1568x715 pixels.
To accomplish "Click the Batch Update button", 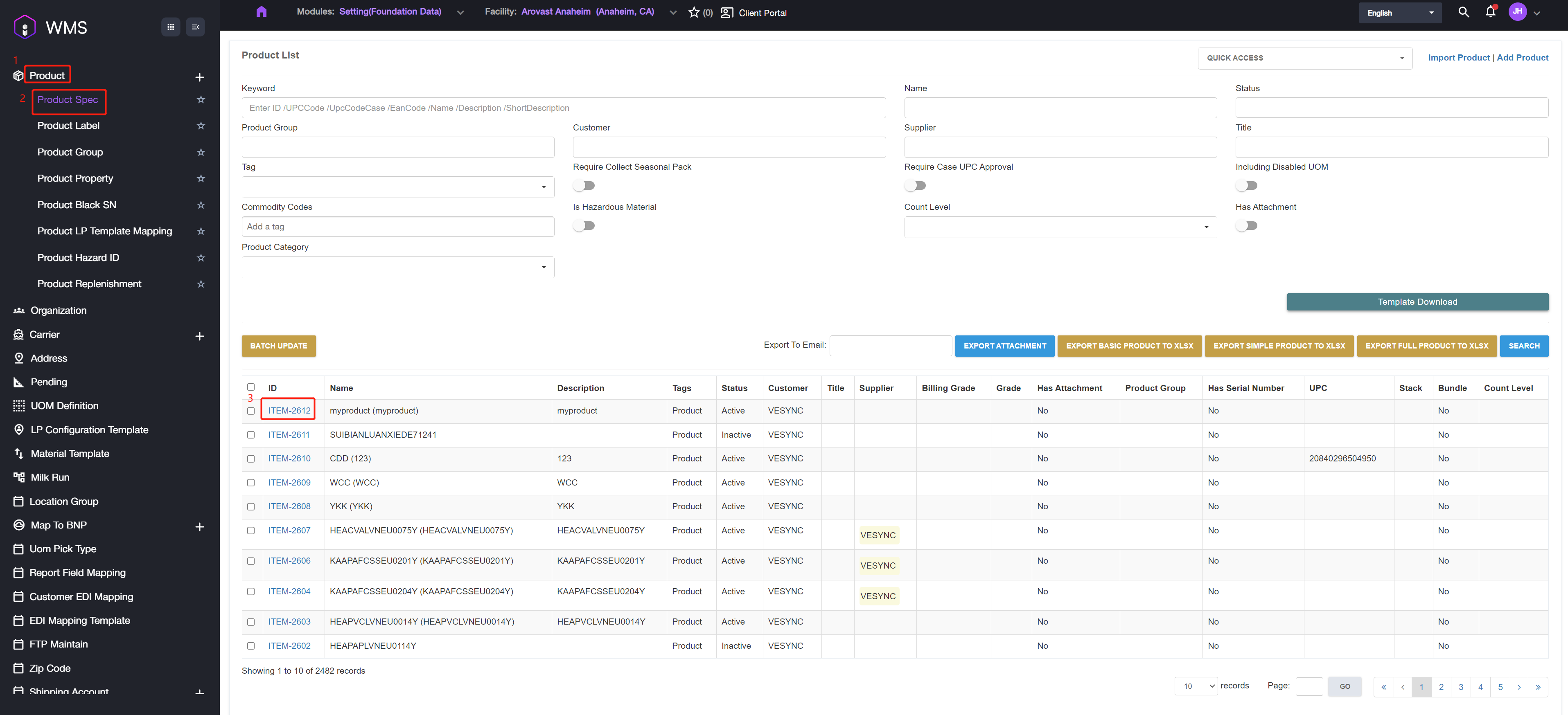I will pyautogui.click(x=278, y=346).
